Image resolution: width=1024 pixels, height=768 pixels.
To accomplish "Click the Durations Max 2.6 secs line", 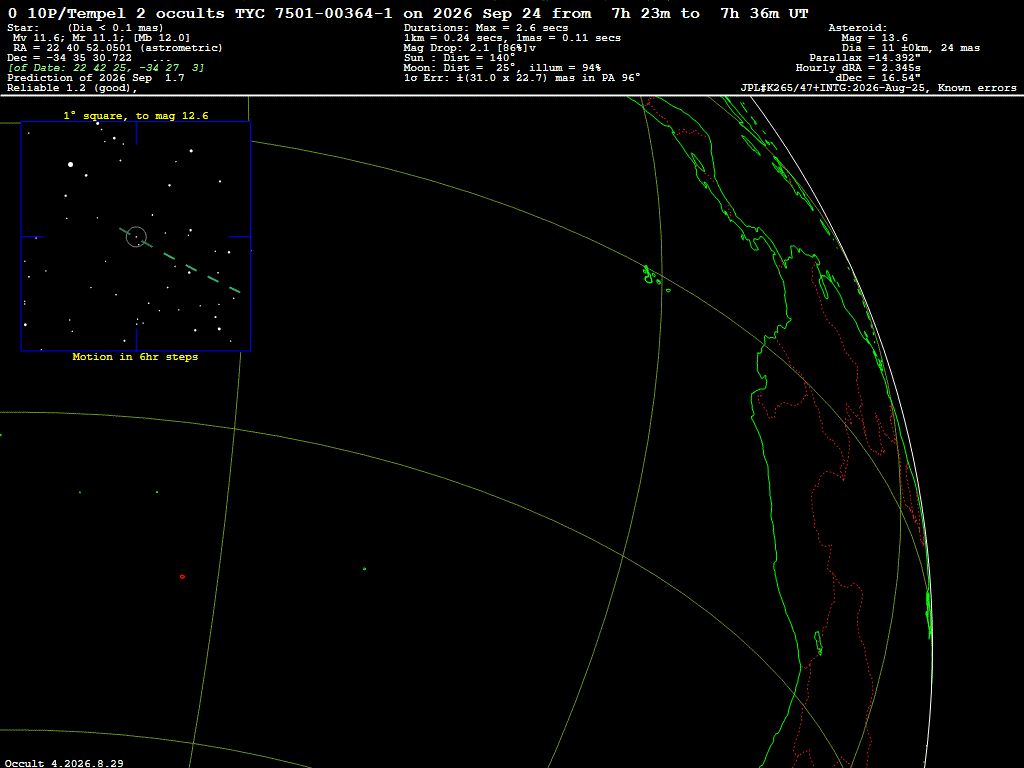I will 486,28.
